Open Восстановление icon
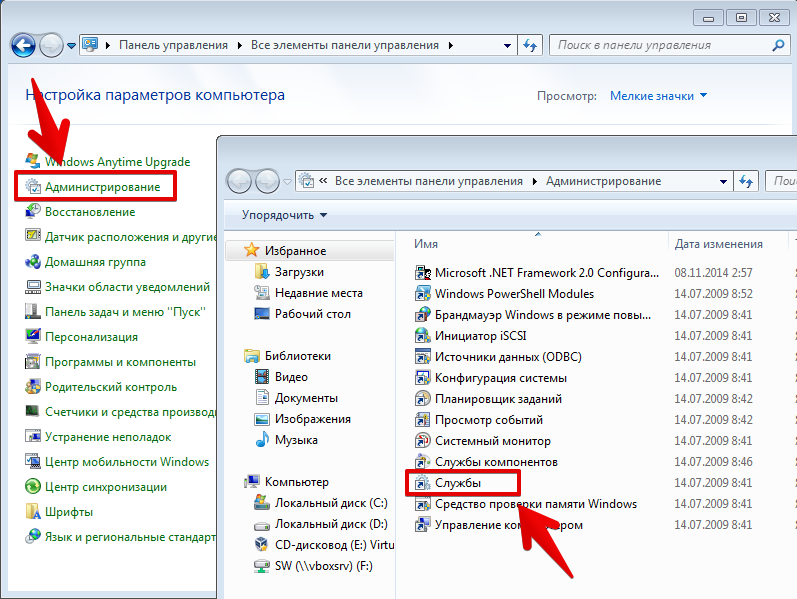 point(33,211)
